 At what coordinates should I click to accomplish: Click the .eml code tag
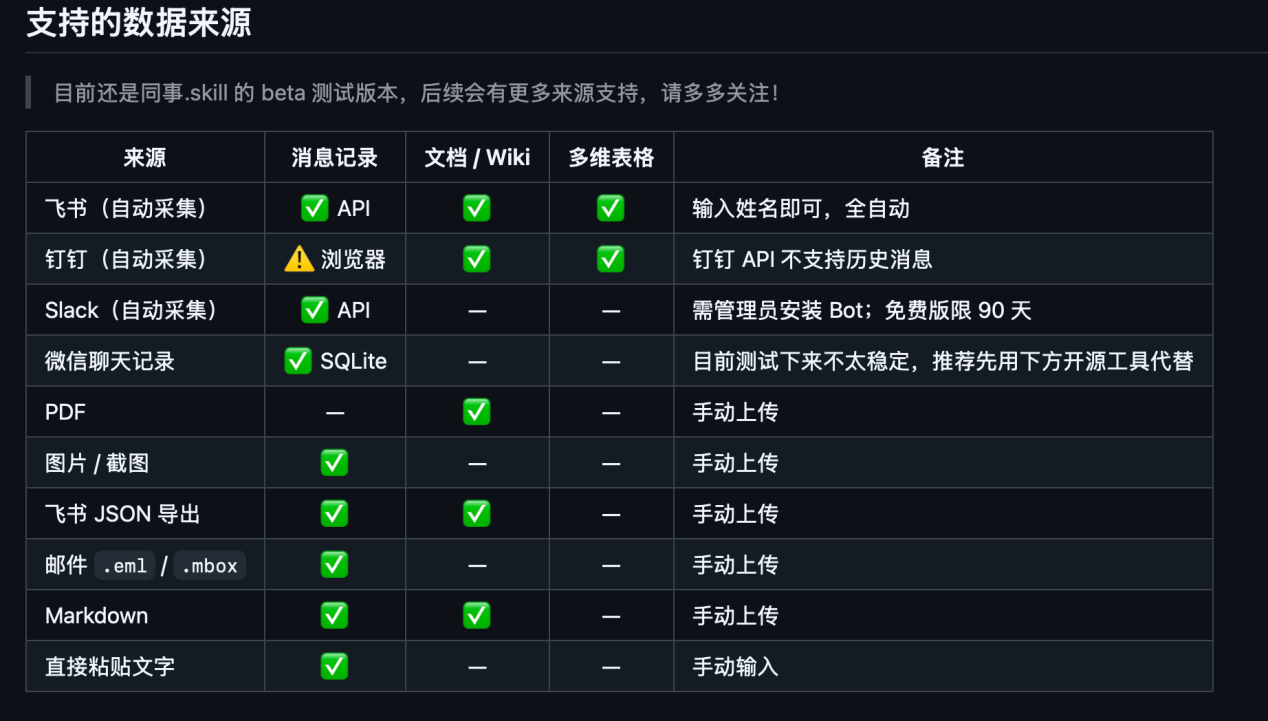[125, 566]
